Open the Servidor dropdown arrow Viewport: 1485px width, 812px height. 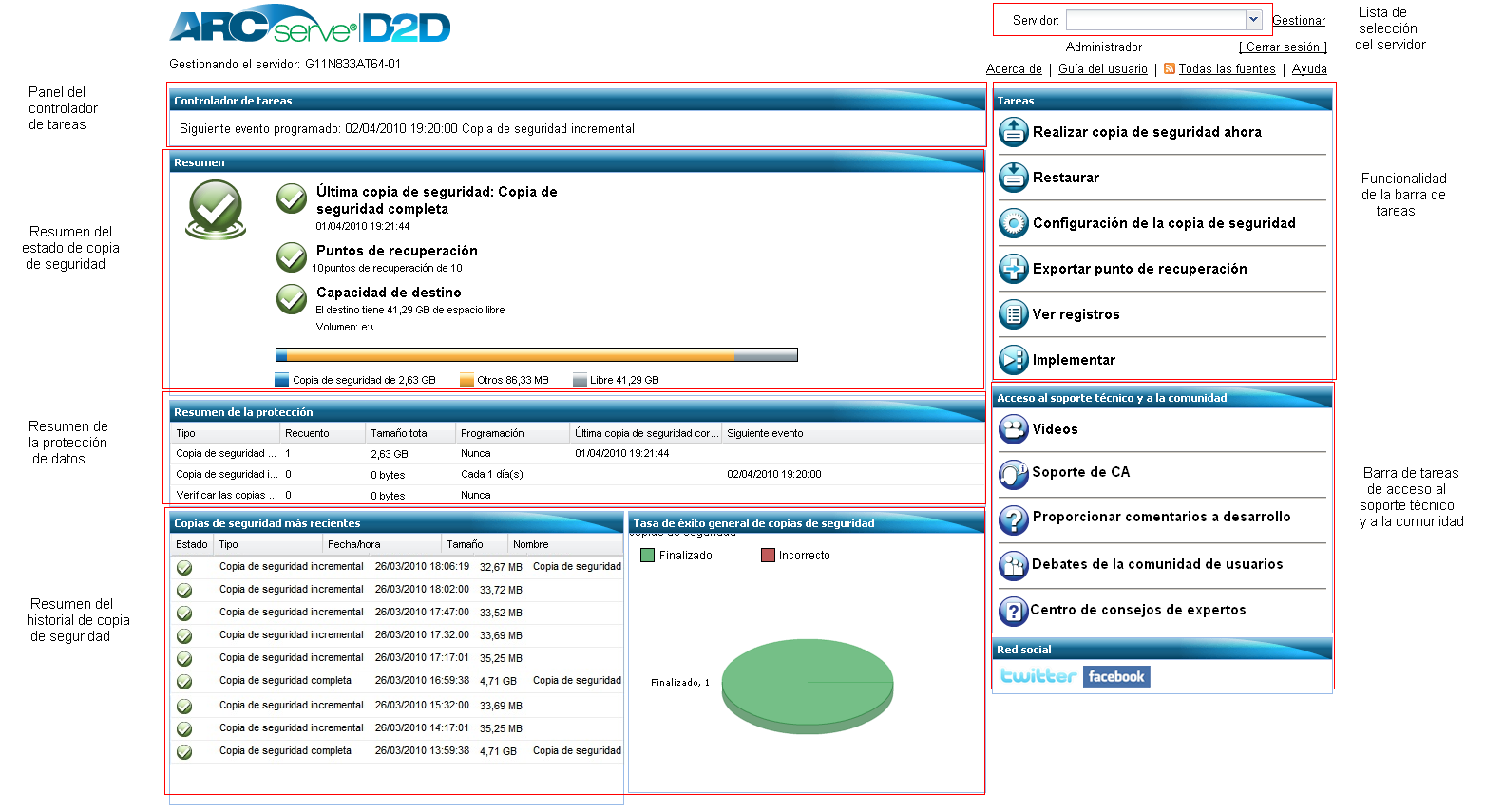pyautogui.click(x=1253, y=20)
